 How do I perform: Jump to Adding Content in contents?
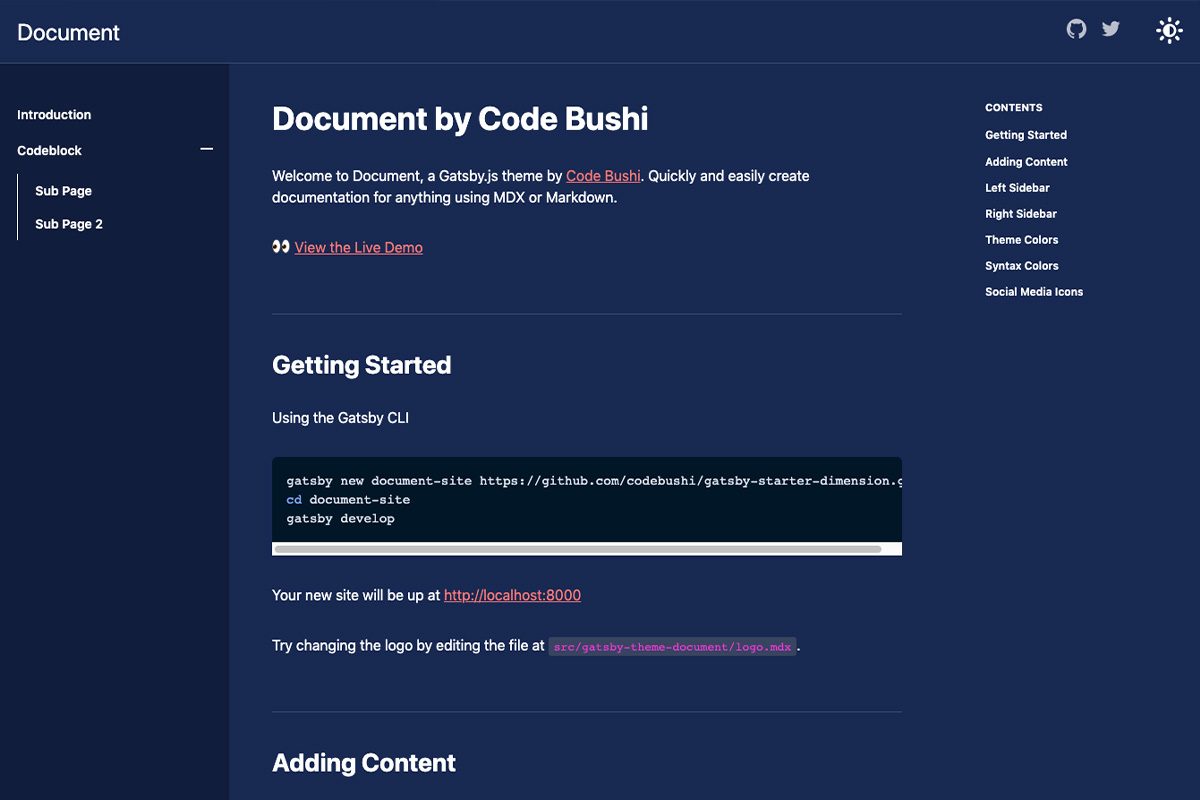pyautogui.click(x=1026, y=162)
